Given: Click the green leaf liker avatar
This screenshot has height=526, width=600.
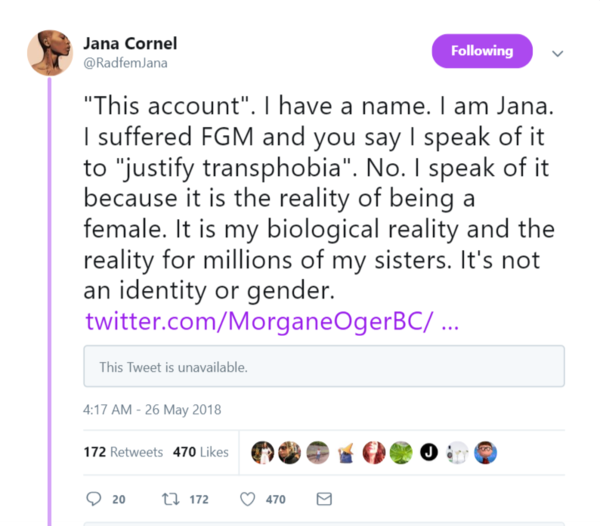Looking at the screenshot, I should pyautogui.click(x=401, y=452).
